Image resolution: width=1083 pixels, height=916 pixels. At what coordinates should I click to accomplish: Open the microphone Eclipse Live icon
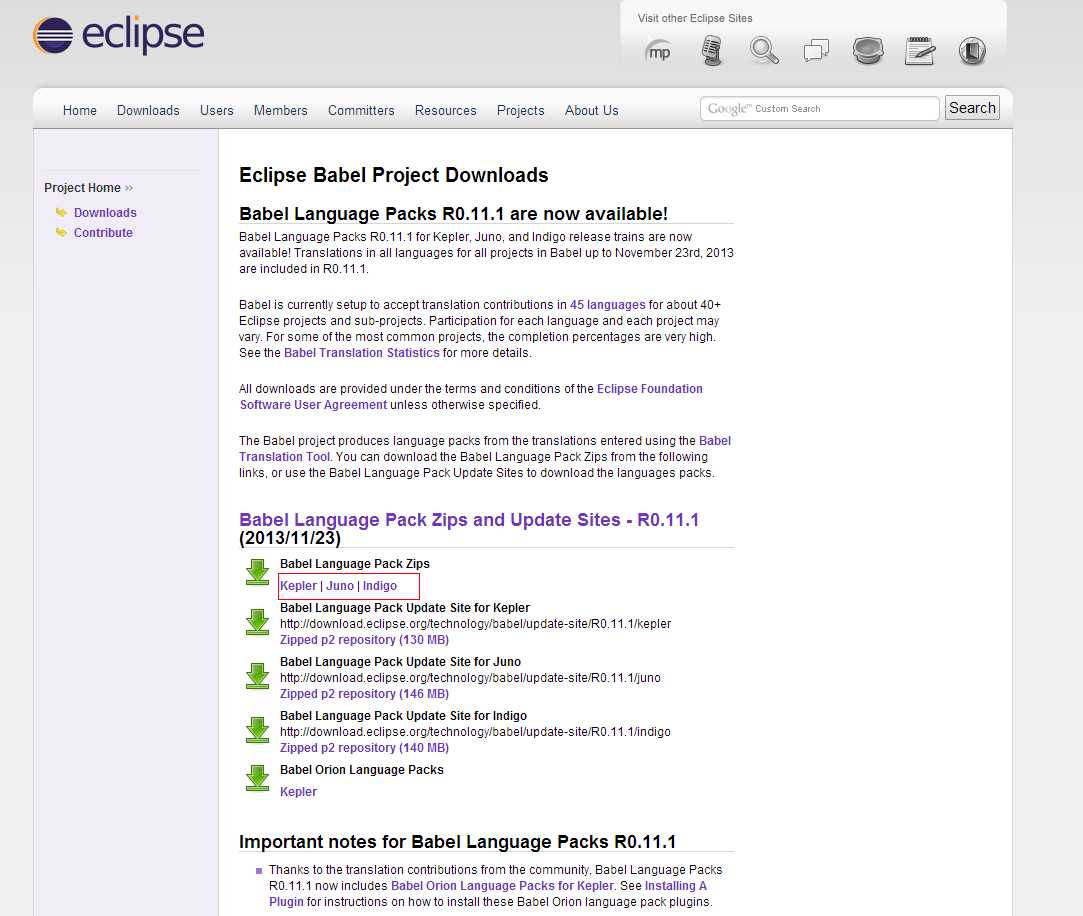point(711,51)
